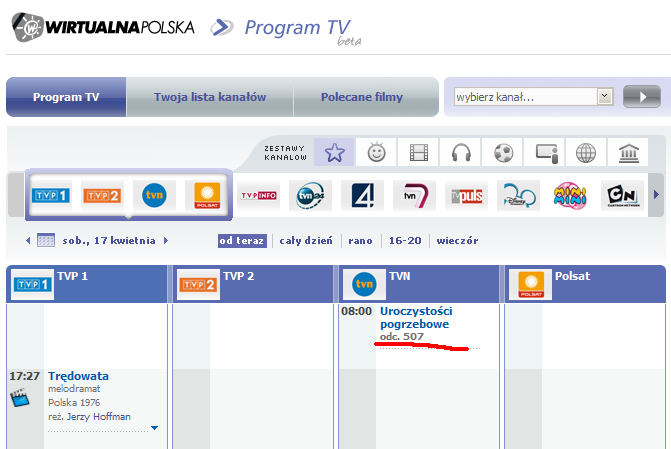Click the go arrow button beside the channel dropdown
671x449 pixels.
point(642,97)
